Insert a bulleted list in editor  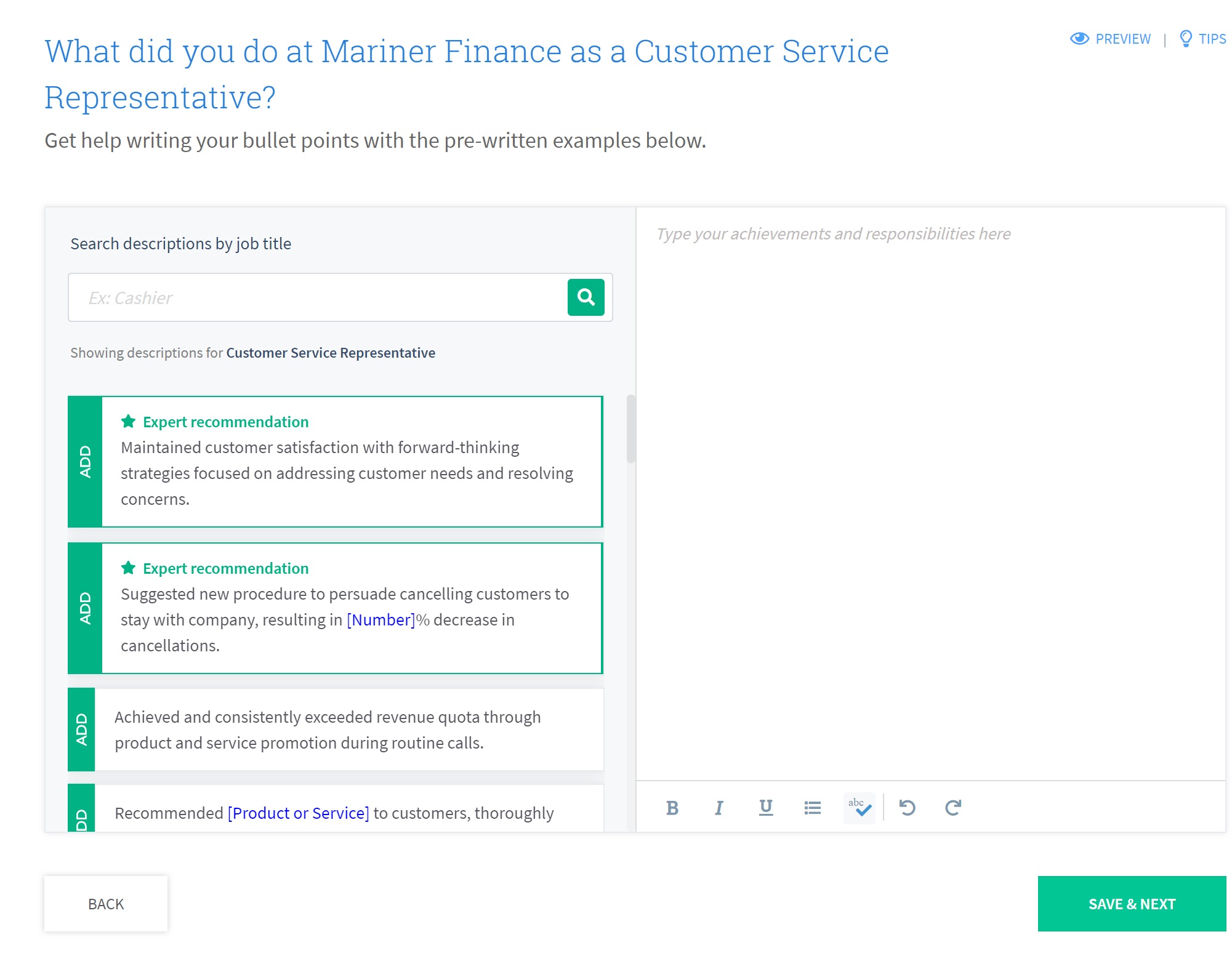tap(812, 808)
